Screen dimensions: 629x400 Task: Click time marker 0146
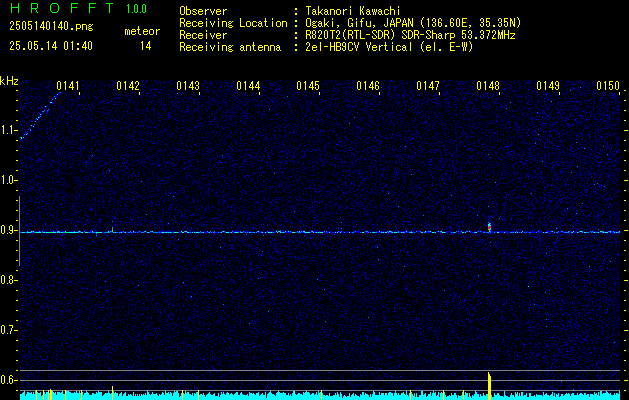pyautogui.click(x=368, y=86)
